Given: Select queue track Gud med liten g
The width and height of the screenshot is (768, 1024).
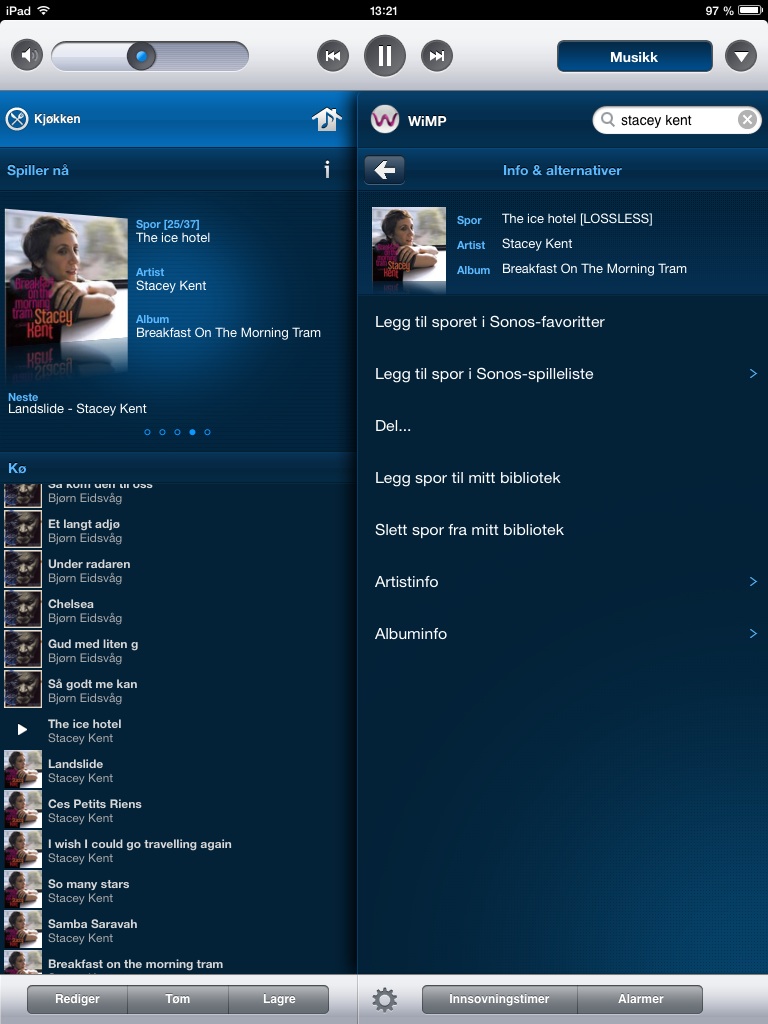Looking at the screenshot, I should point(178,650).
